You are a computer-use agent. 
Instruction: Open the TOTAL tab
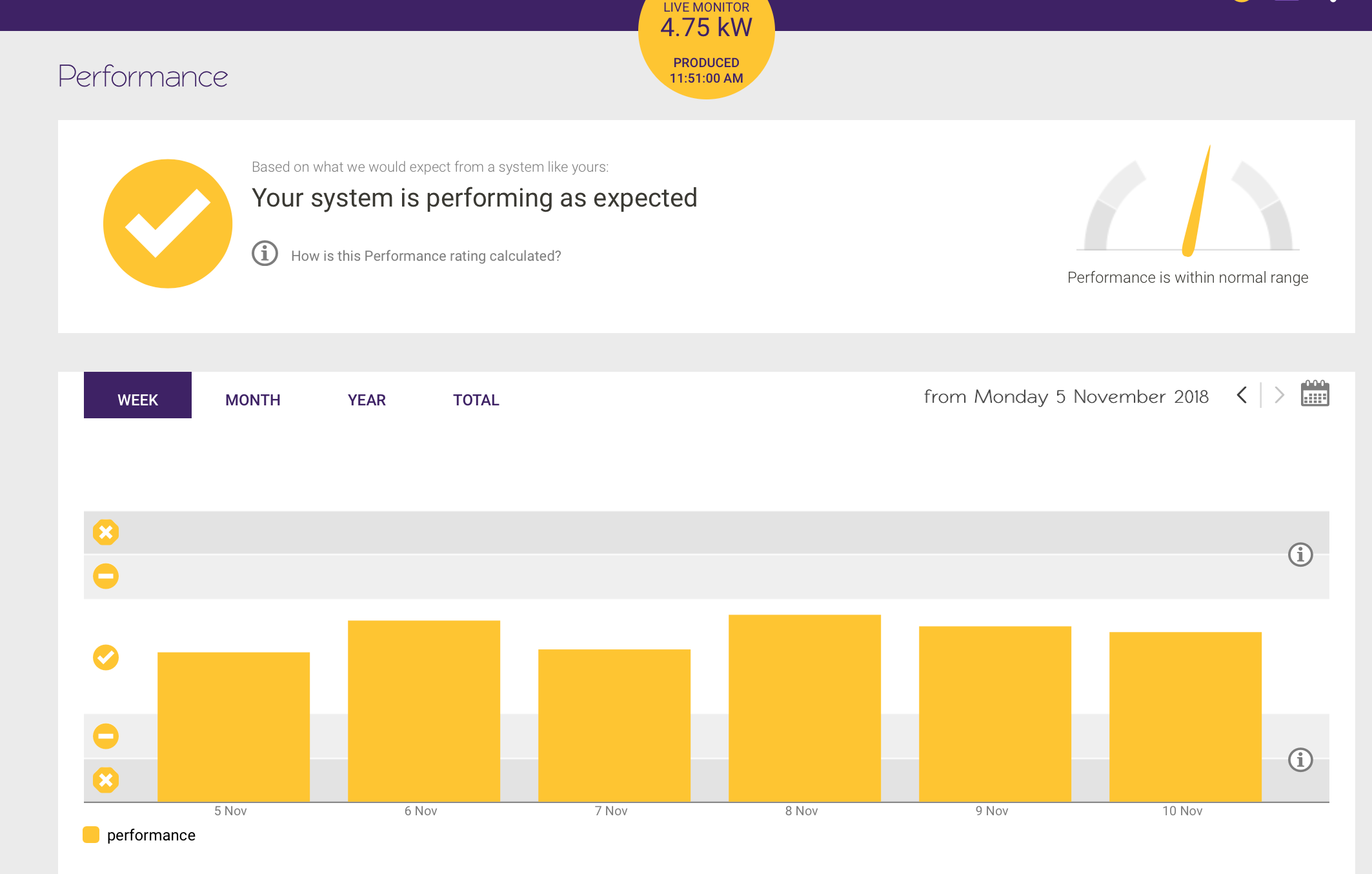pos(476,400)
